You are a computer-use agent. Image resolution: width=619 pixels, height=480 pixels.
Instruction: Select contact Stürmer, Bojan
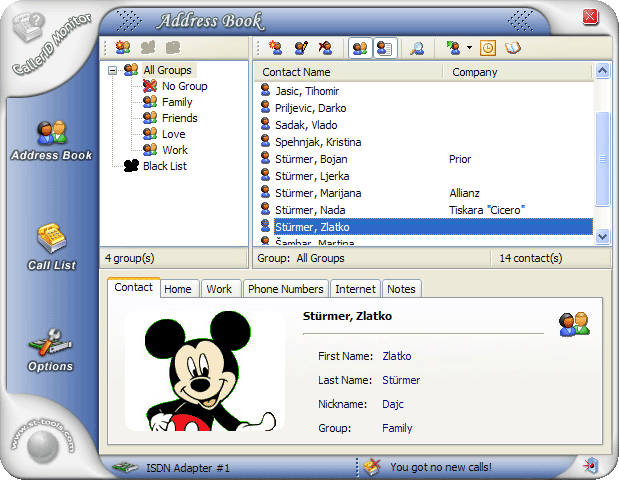tap(311, 159)
